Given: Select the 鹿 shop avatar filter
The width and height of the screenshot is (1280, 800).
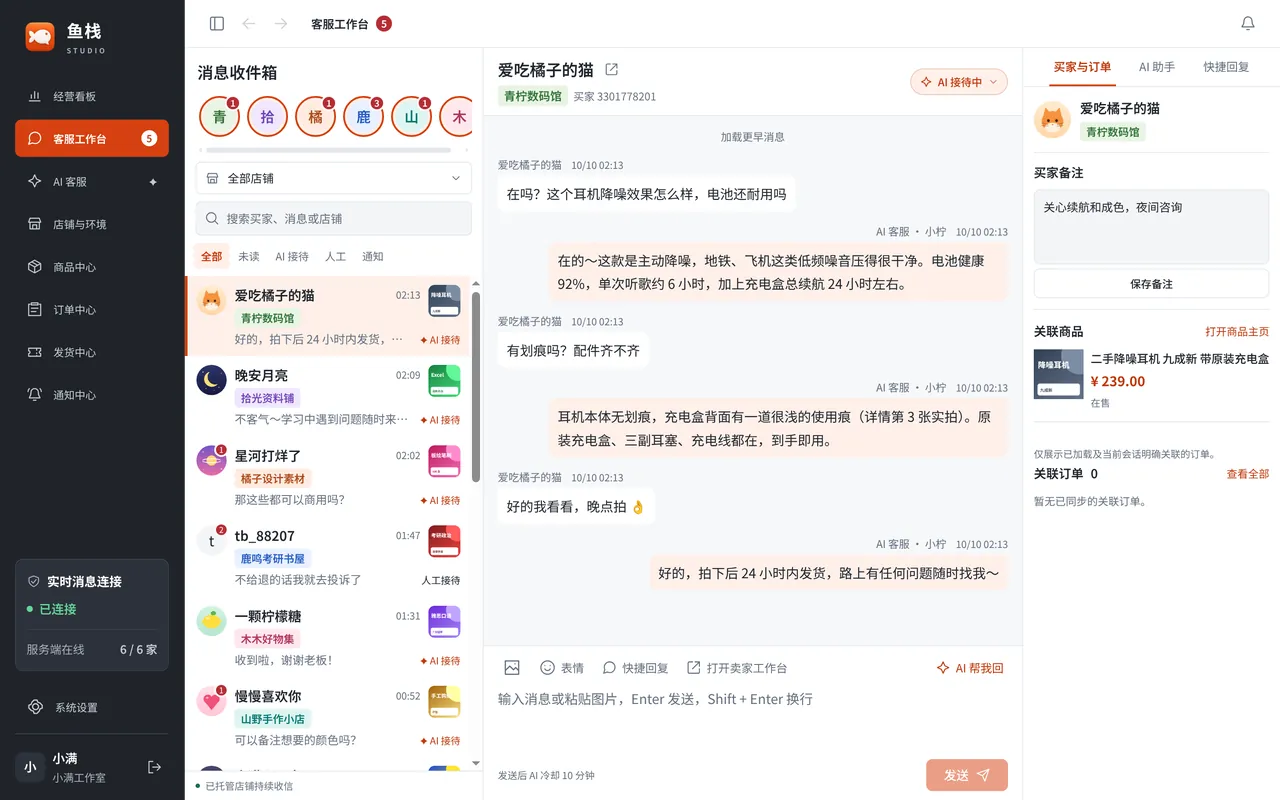Looking at the screenshot, I should (x=363, y=117).
